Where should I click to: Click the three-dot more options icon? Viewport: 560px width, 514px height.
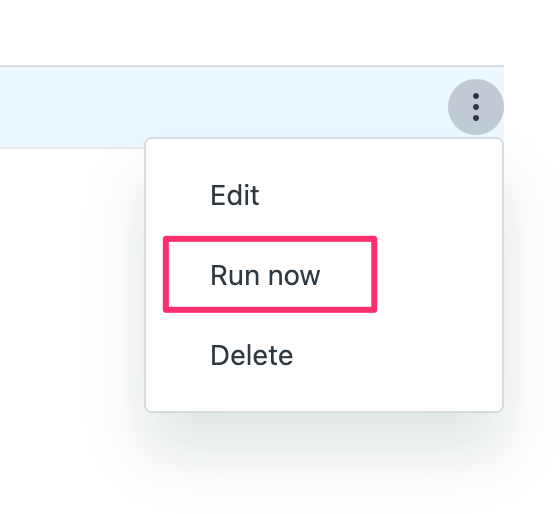tap(476, 107)
